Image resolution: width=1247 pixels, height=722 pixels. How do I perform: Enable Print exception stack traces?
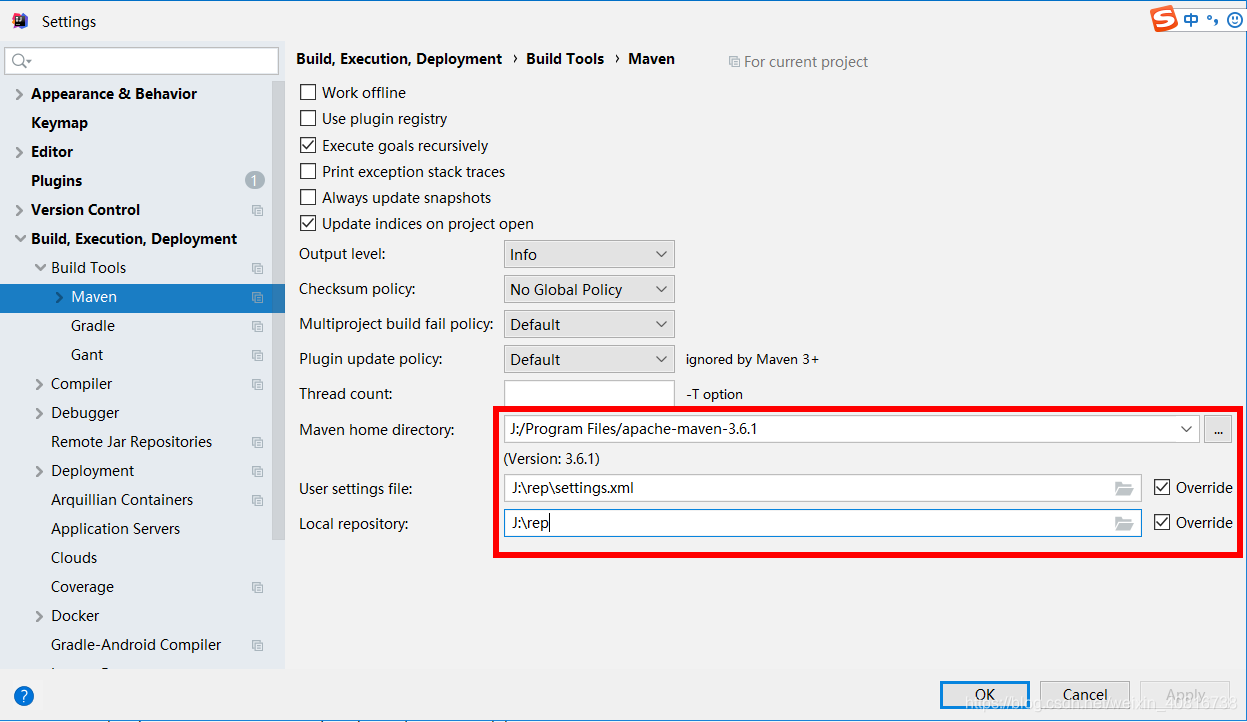(308, 171)
